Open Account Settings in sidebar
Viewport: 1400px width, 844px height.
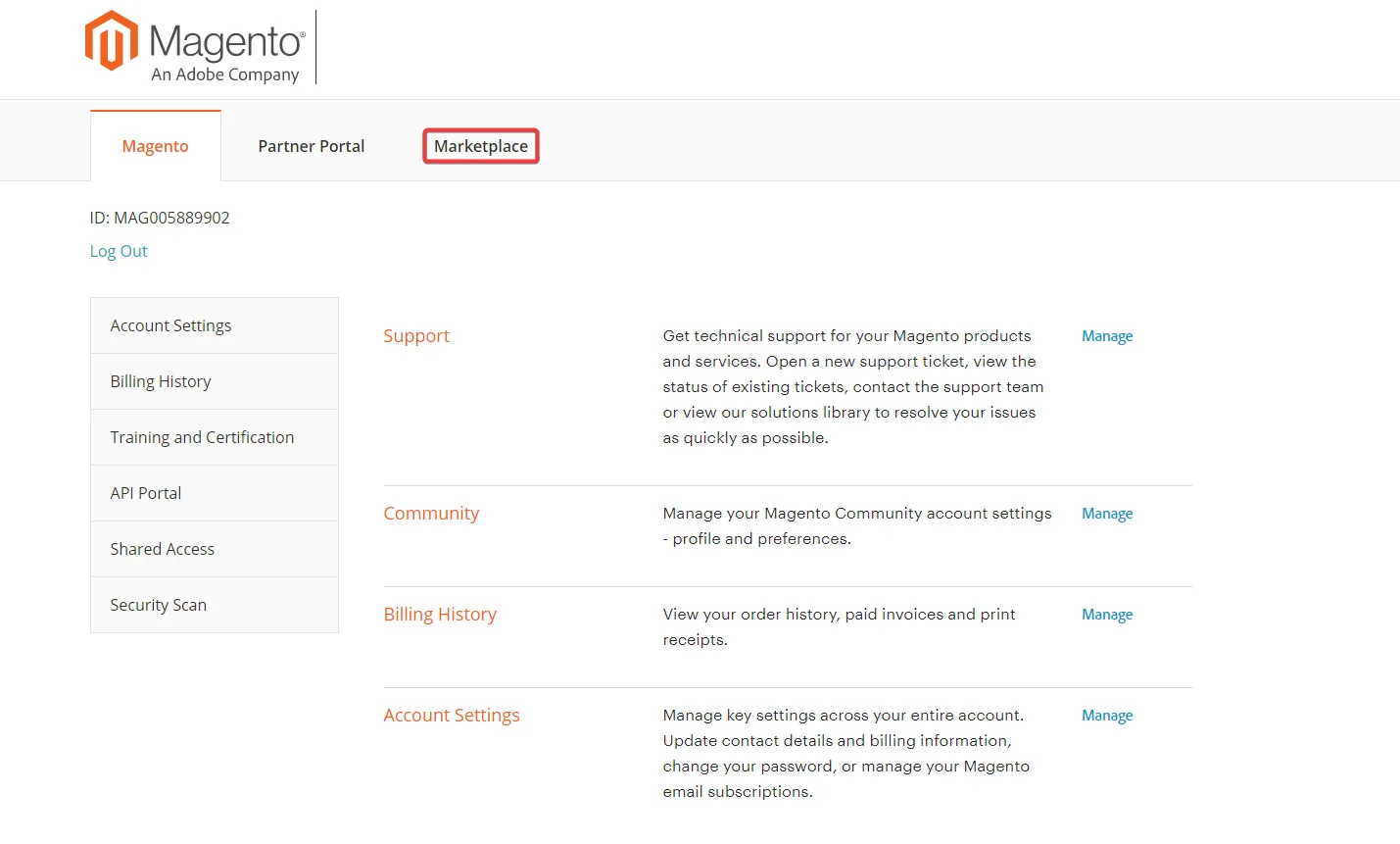click(x=215, y=325)
